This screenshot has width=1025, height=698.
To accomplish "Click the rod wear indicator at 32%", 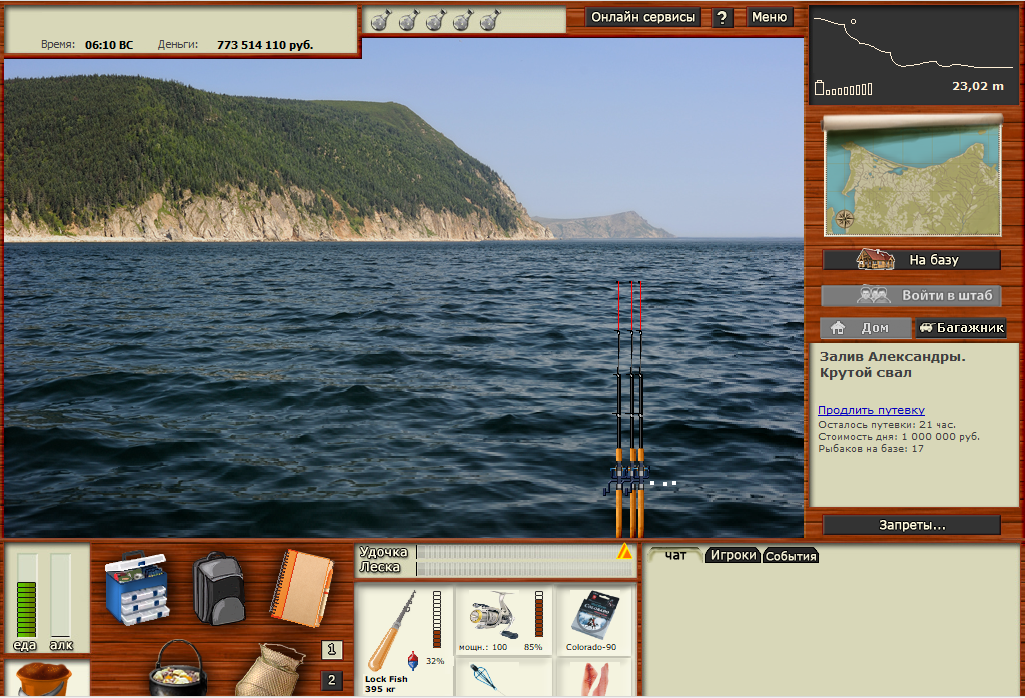I will coord(437,620).
